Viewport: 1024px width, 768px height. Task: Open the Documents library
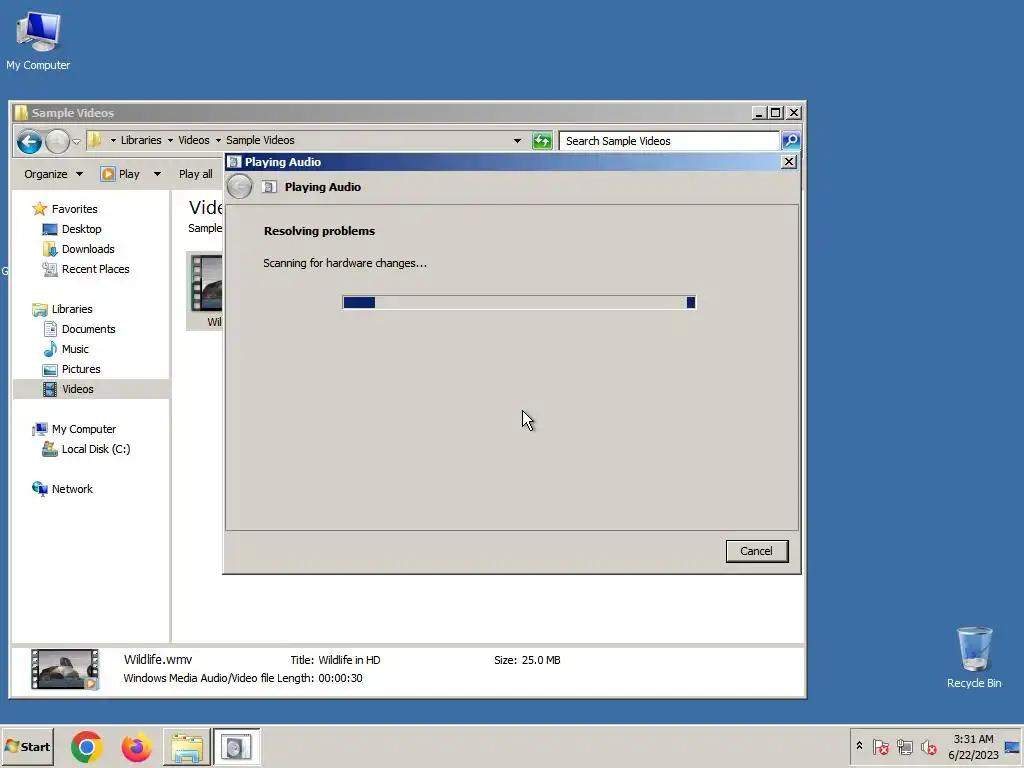coord(89,329)
